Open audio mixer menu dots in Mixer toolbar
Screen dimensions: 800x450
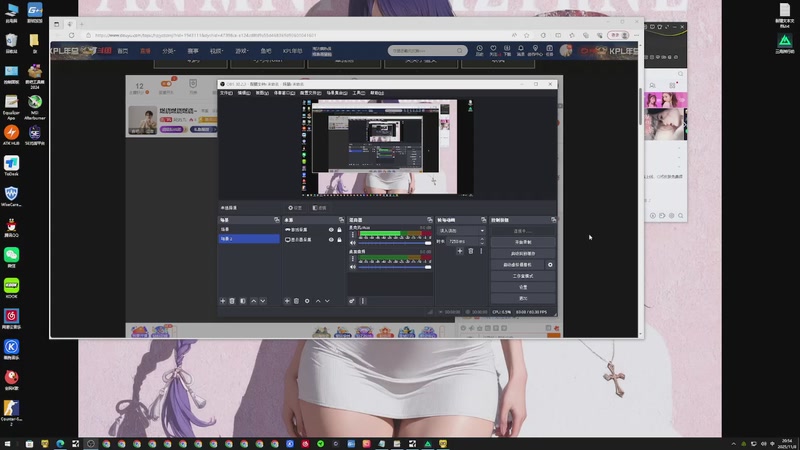tap(363, 301)
